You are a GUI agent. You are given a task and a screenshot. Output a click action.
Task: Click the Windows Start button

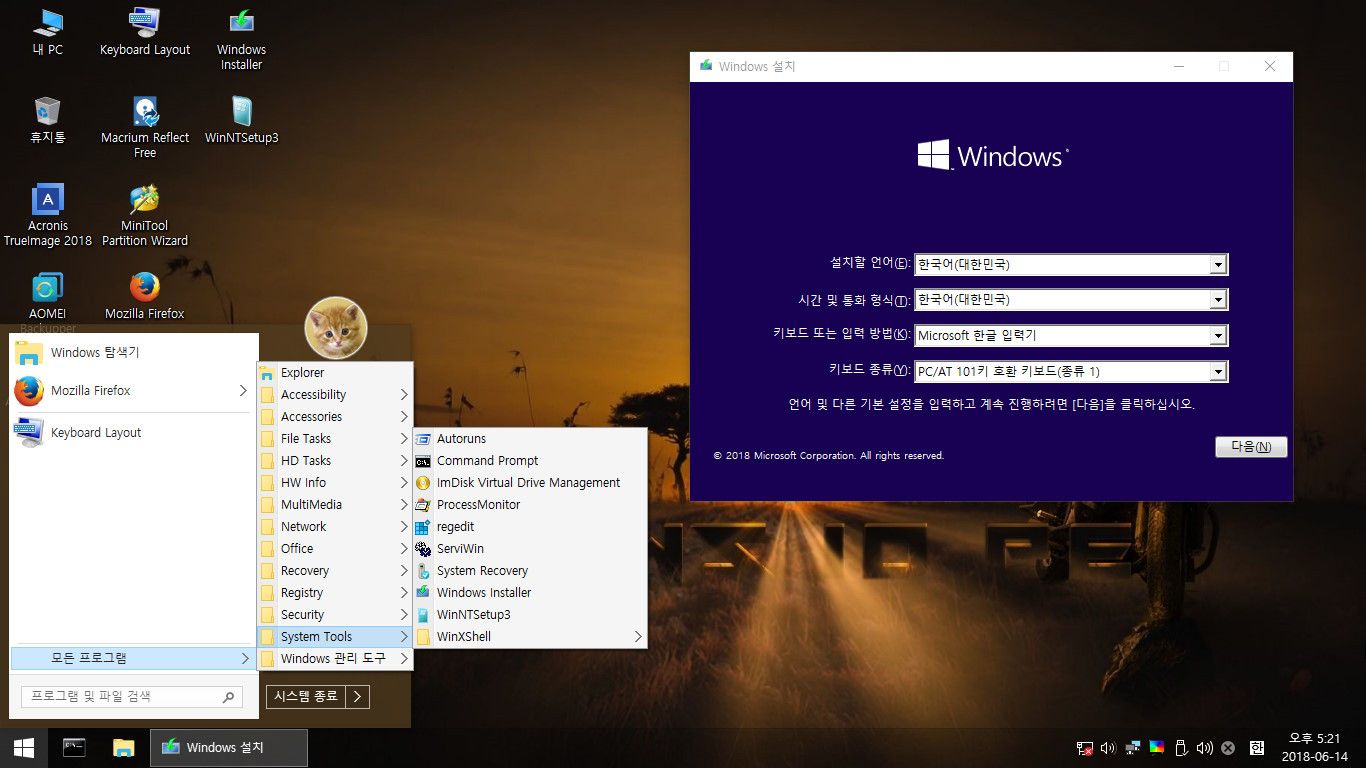tap(24, 748)
